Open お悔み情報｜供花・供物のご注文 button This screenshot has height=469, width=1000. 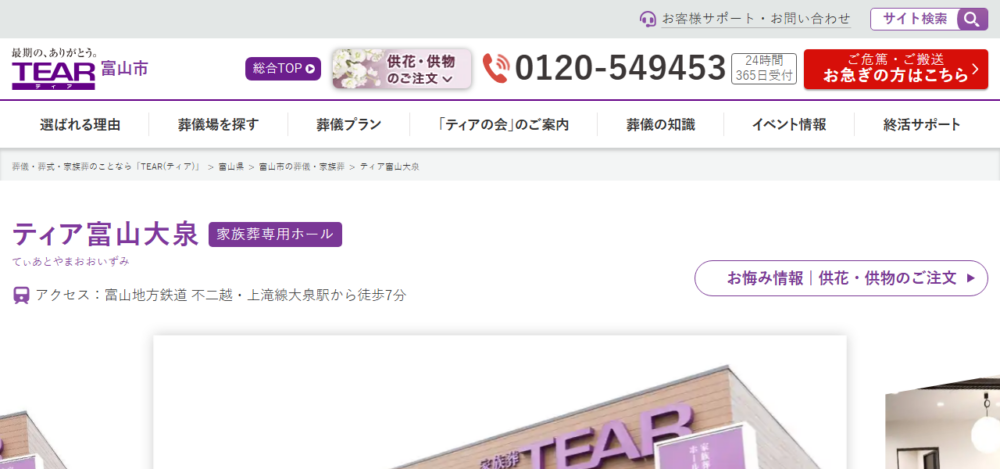point(841,278)
